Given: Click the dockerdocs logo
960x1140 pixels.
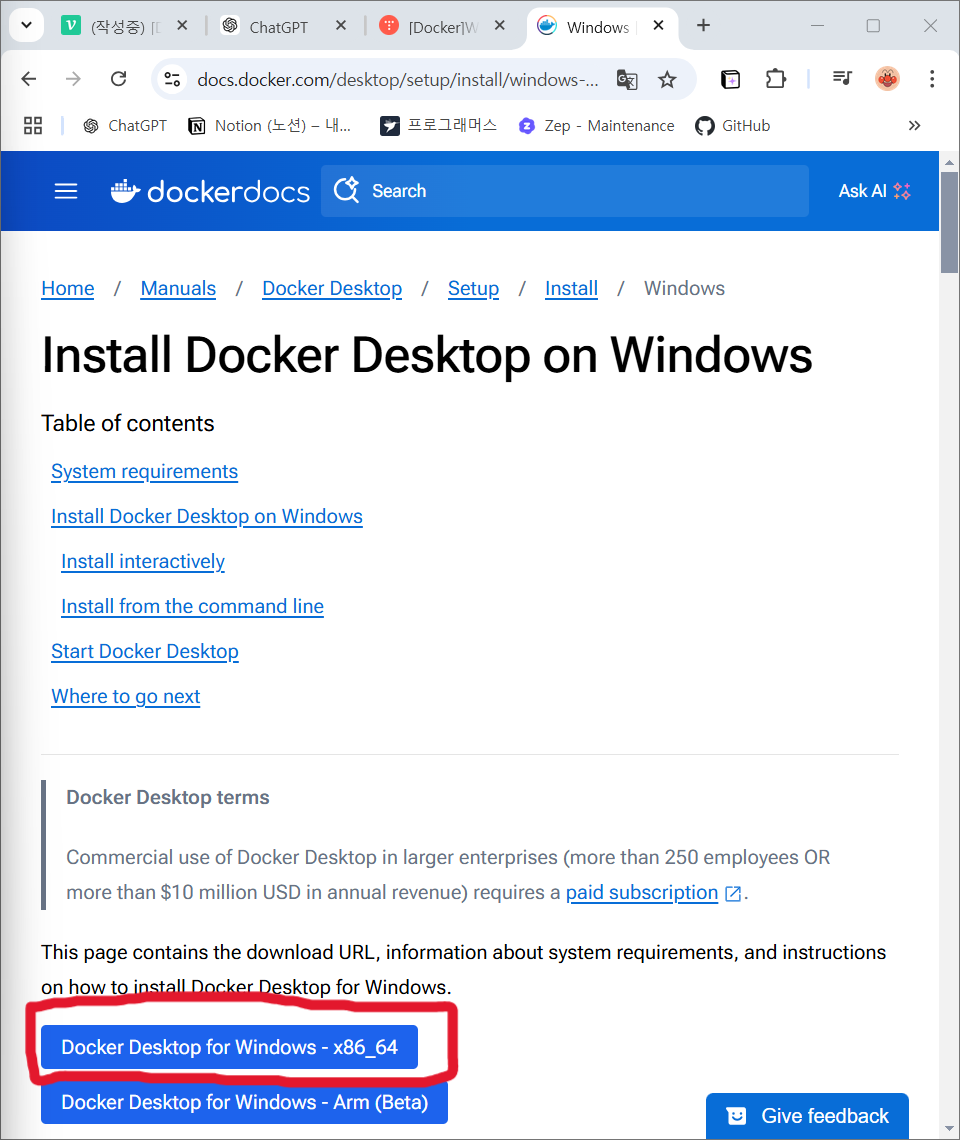Looking at the screenshot, I should point(210,191).
